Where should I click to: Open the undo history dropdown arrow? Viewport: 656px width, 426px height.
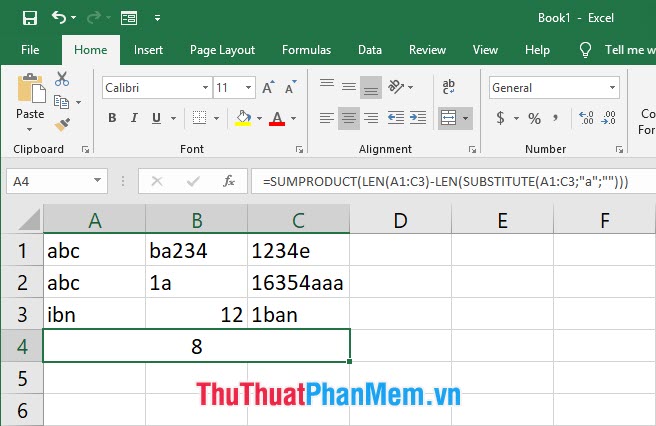coord(74,18)
